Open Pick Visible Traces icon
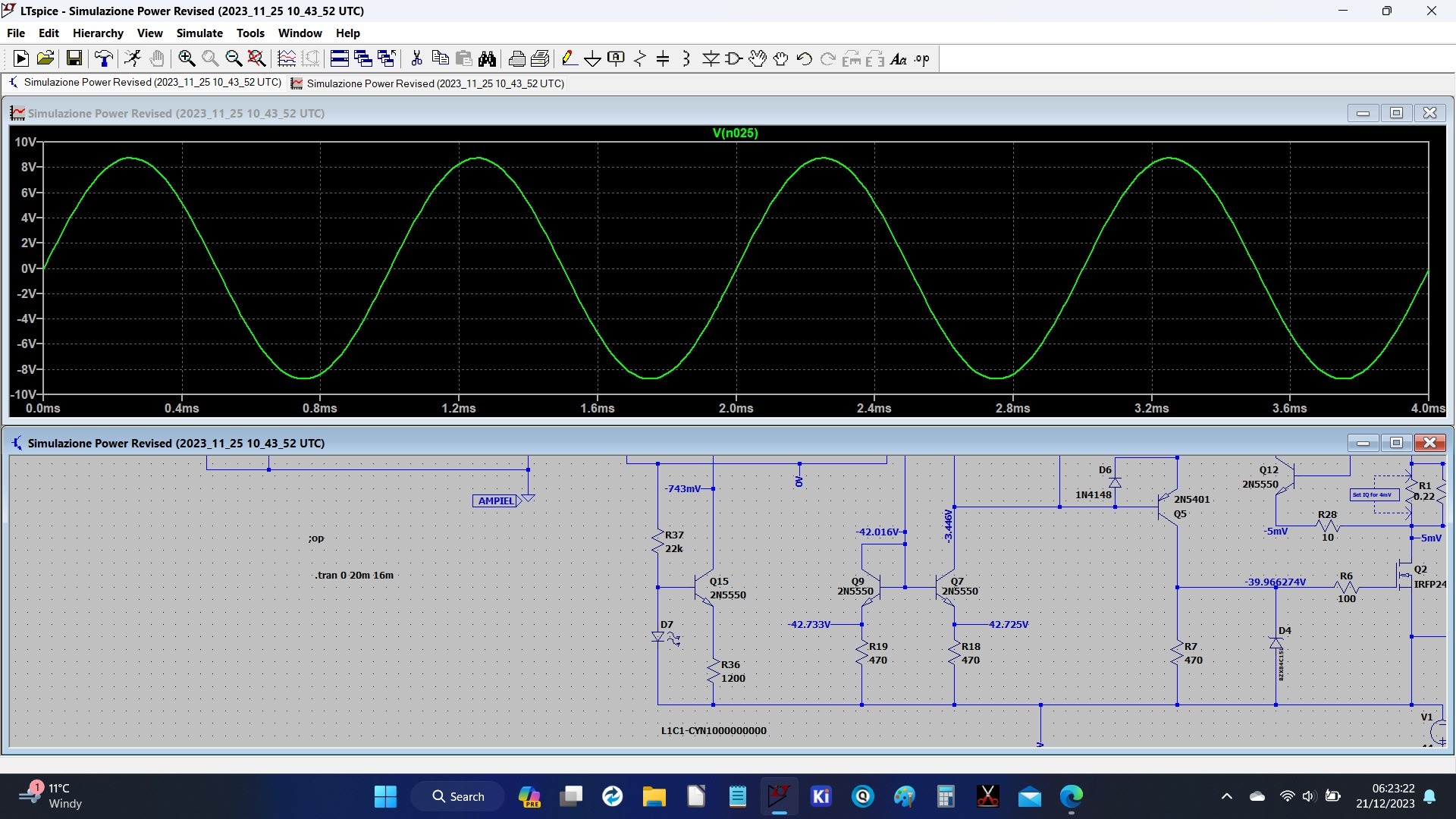The width and height of the screenshot is (1456, 819). [287, 58]
